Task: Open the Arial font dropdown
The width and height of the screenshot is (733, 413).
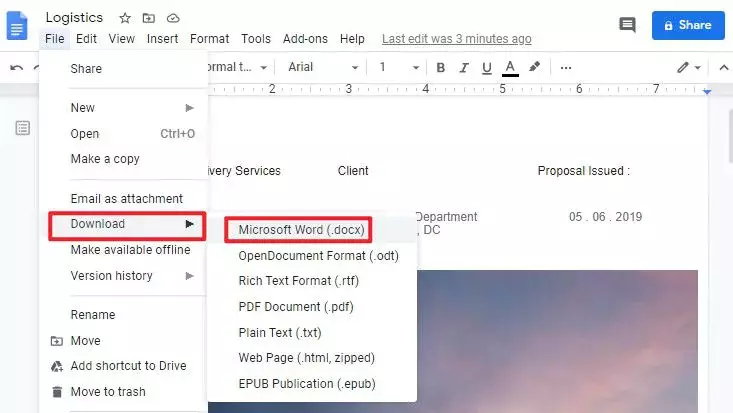Action: (x=323, y=67)
